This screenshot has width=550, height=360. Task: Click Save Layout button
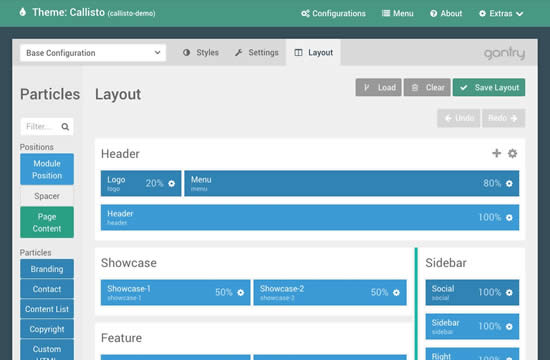[x=489, y=87]
